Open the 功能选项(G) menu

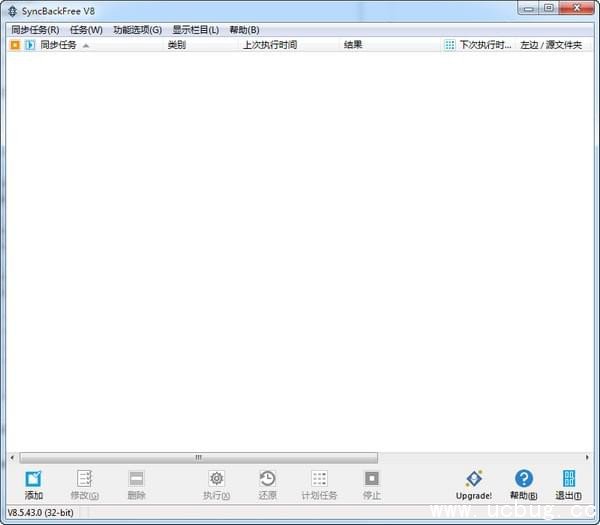[137, 30]
